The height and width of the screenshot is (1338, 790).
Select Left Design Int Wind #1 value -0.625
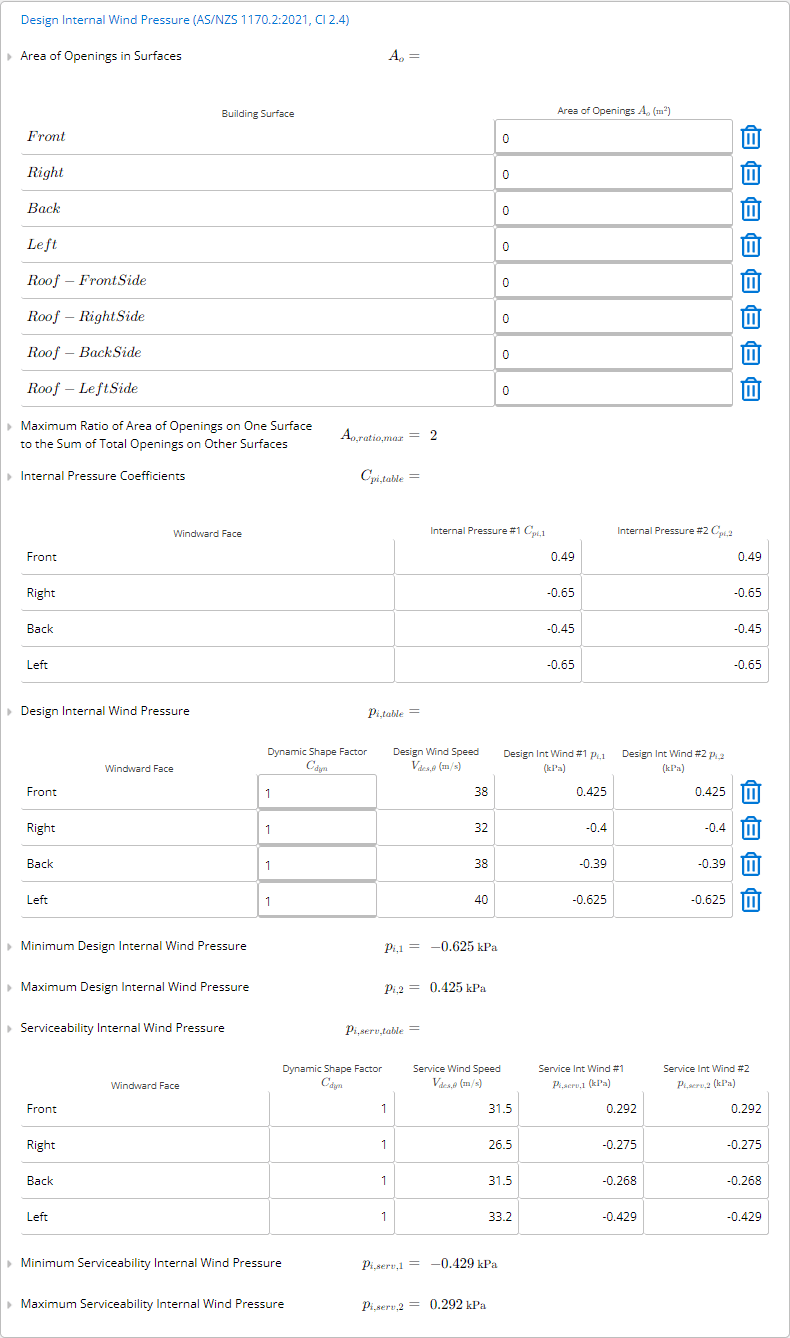[x=554, y=900]
